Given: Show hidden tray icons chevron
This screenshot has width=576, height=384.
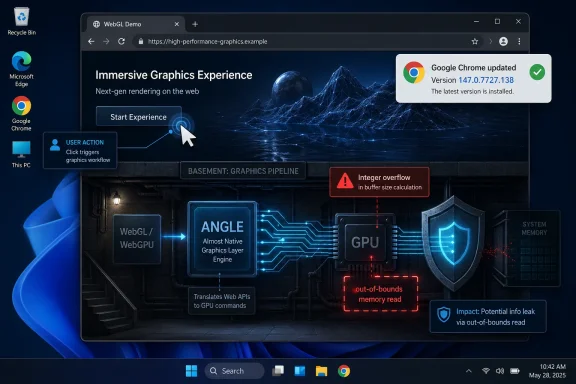Looking at the screenshot, I should tap(469, 371).
